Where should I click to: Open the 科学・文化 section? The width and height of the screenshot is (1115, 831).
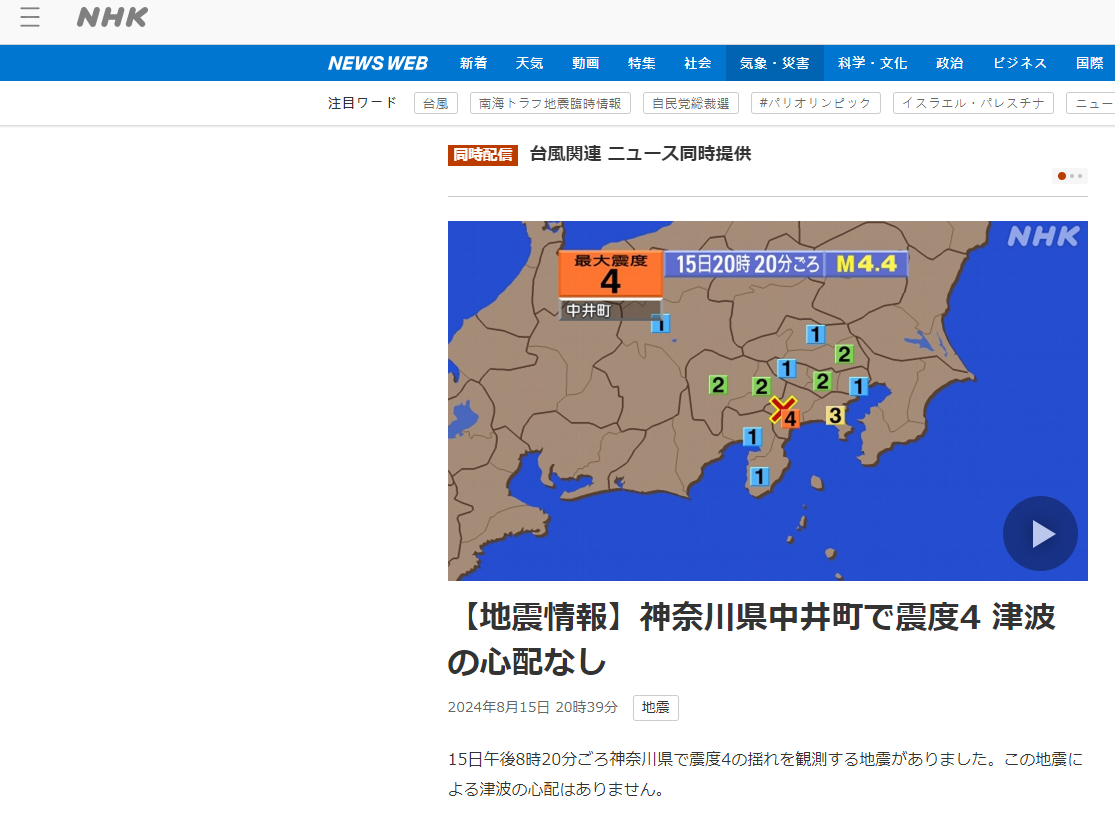(872, 63)
